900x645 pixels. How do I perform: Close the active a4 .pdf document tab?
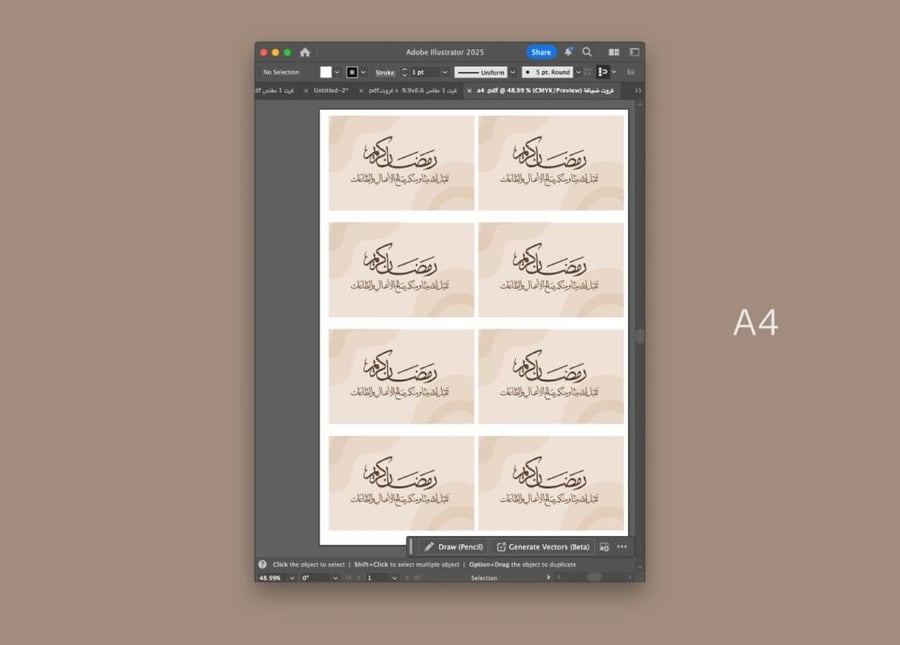(470, 91)
